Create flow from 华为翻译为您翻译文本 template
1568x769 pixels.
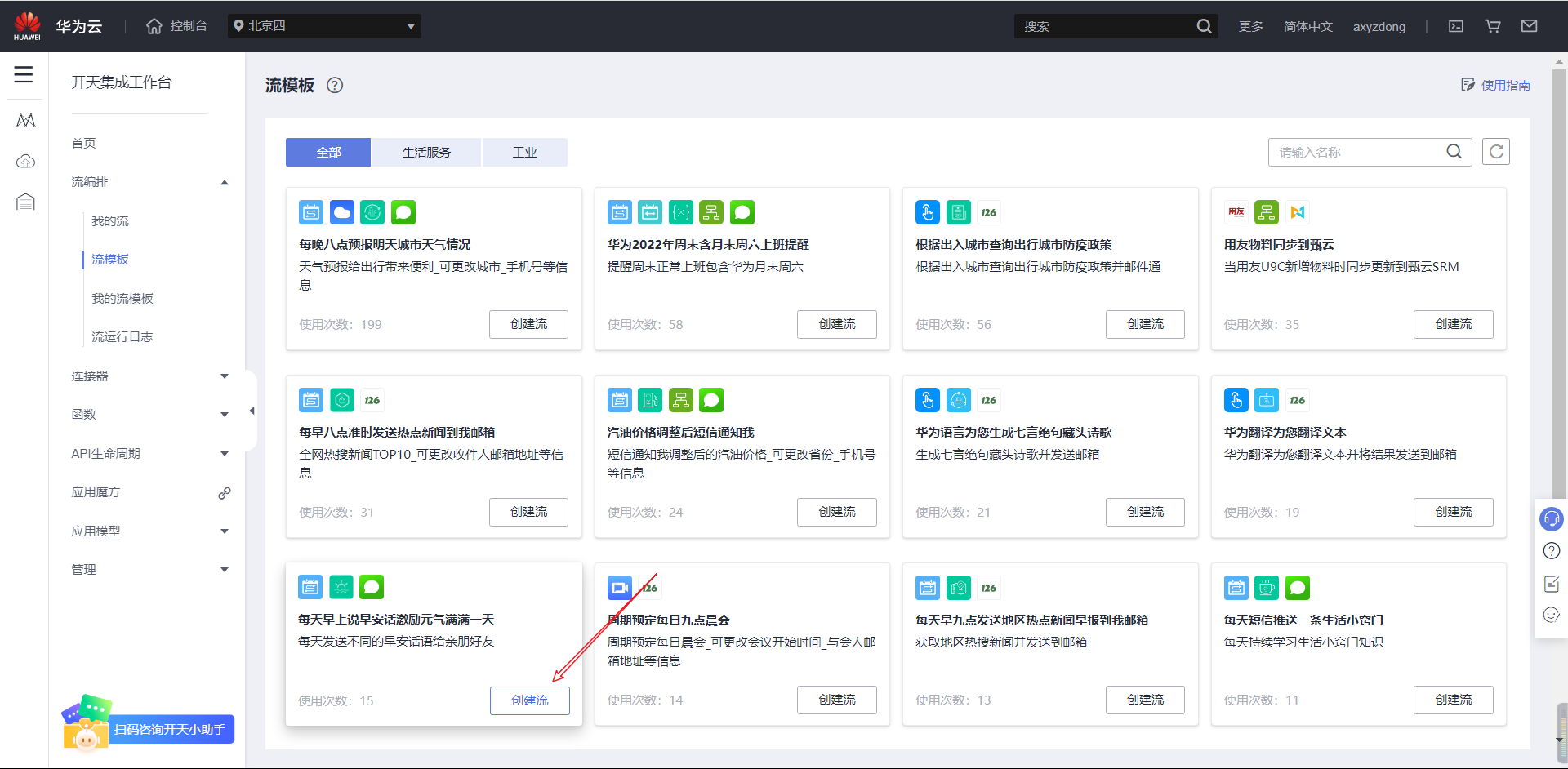[1454, 512]
